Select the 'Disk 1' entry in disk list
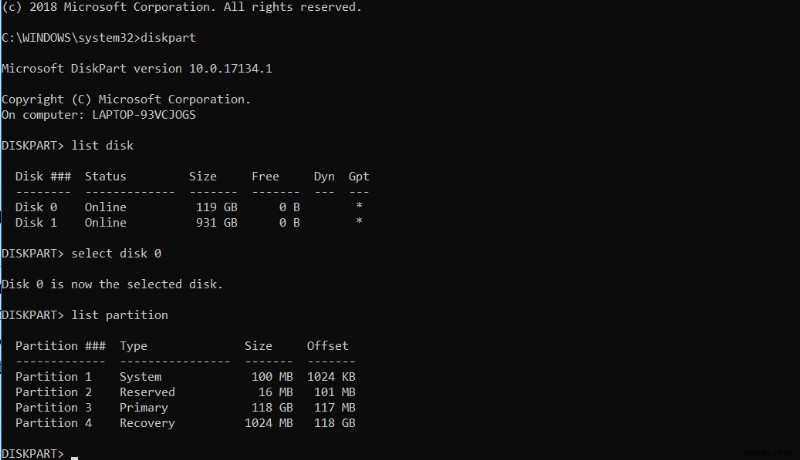 point(36,222)
